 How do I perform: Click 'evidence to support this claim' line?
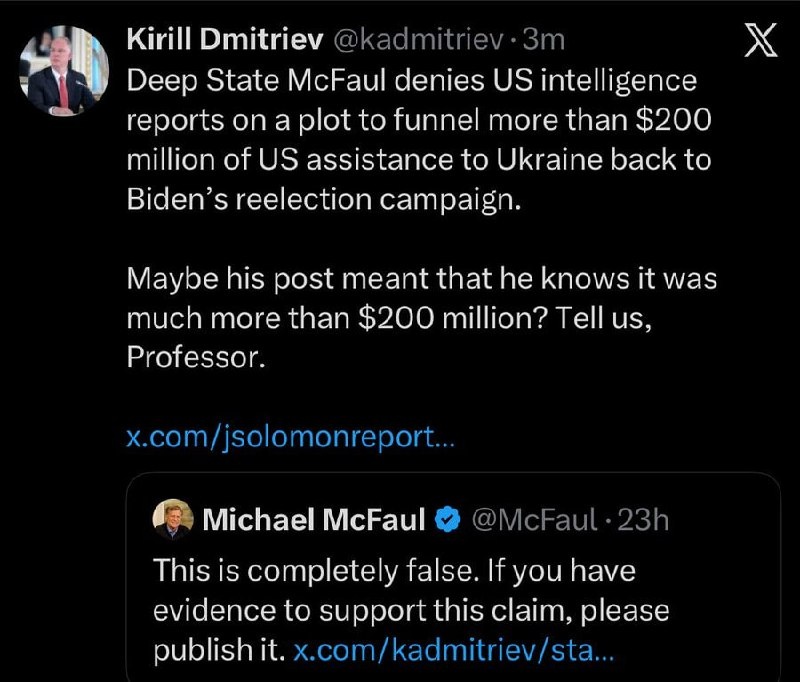coord(410,610)
